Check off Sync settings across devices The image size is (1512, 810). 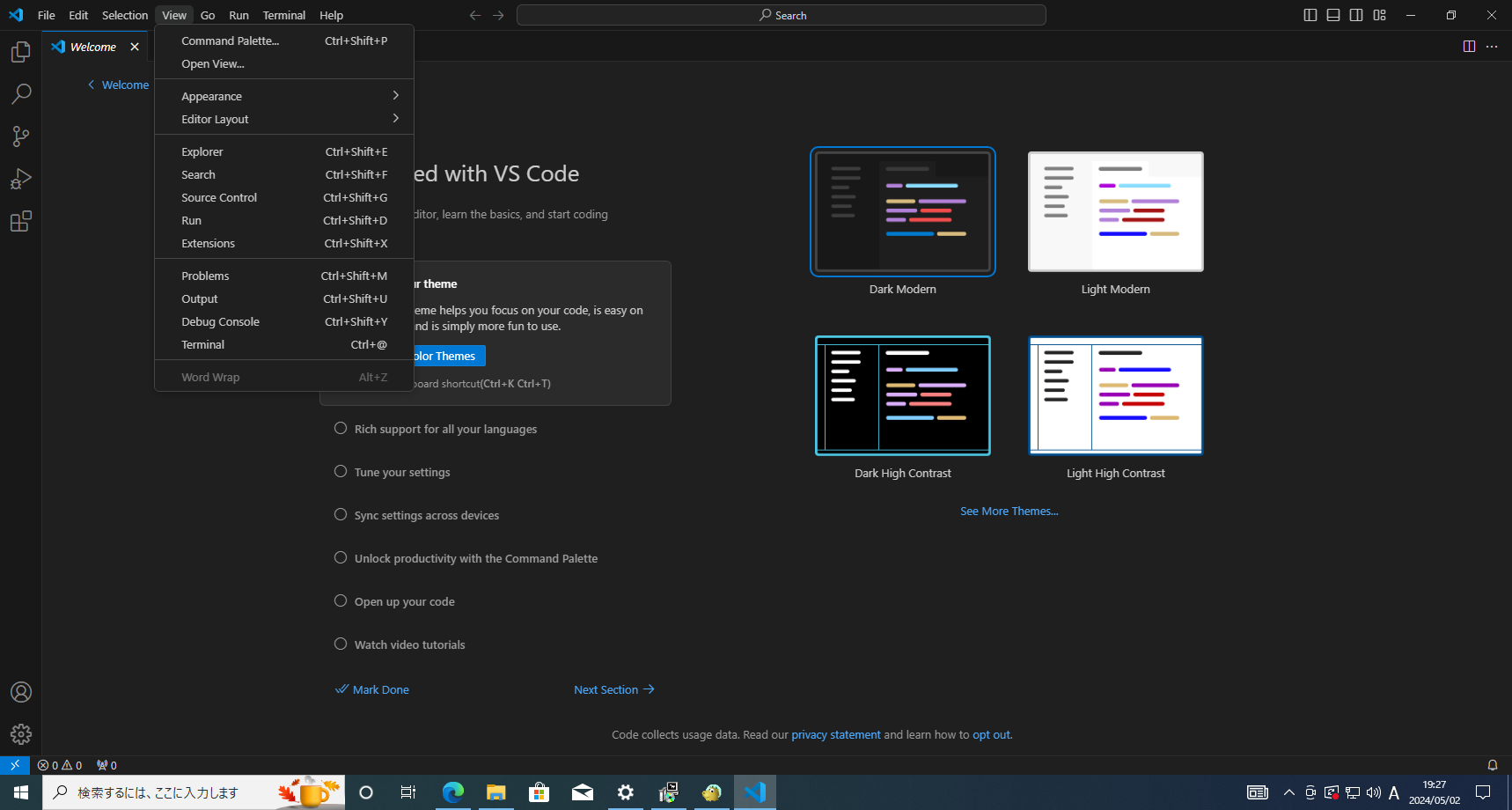[341, 514]
